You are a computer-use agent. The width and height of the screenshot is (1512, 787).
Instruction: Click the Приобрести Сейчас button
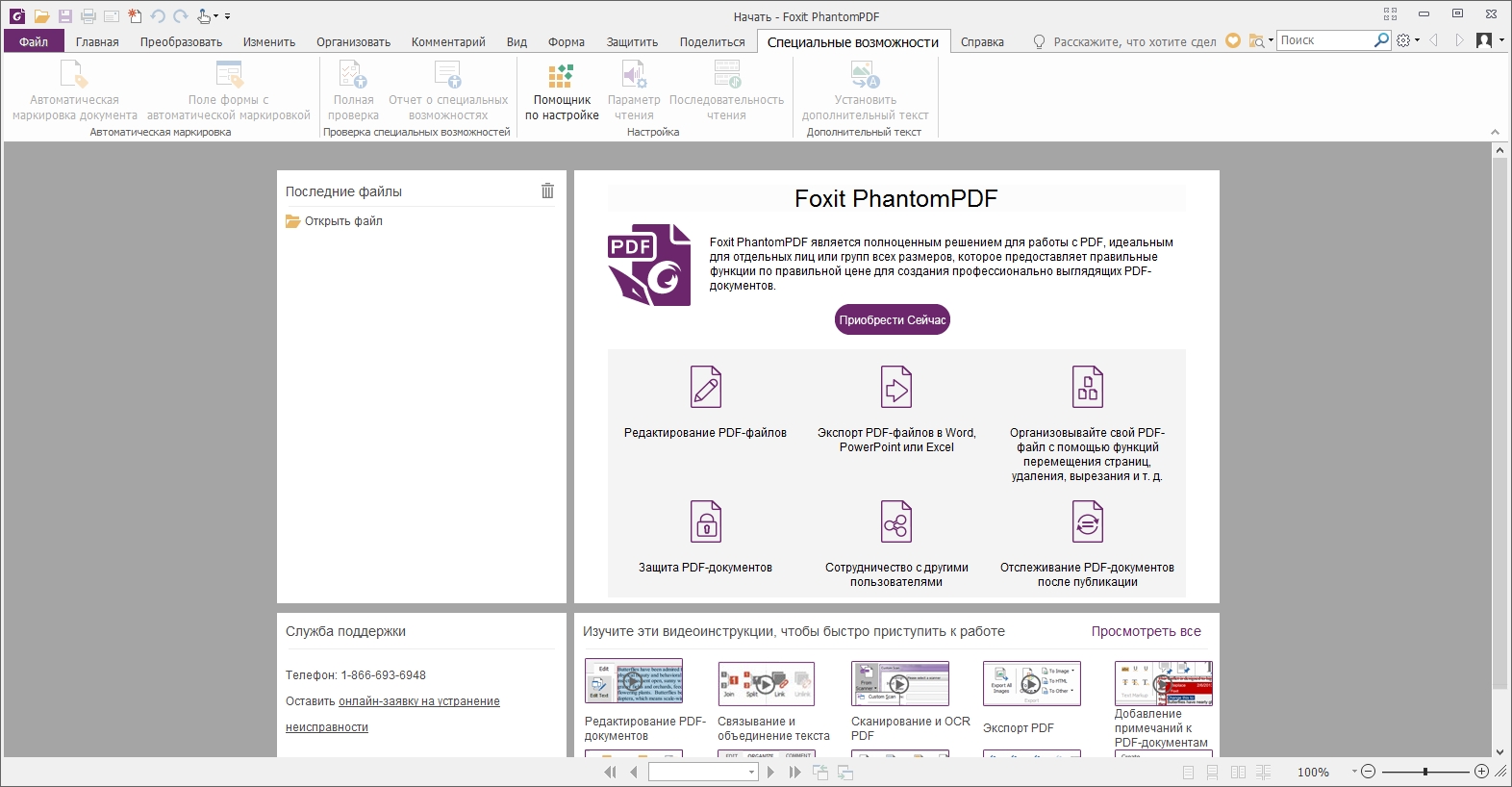893,320
